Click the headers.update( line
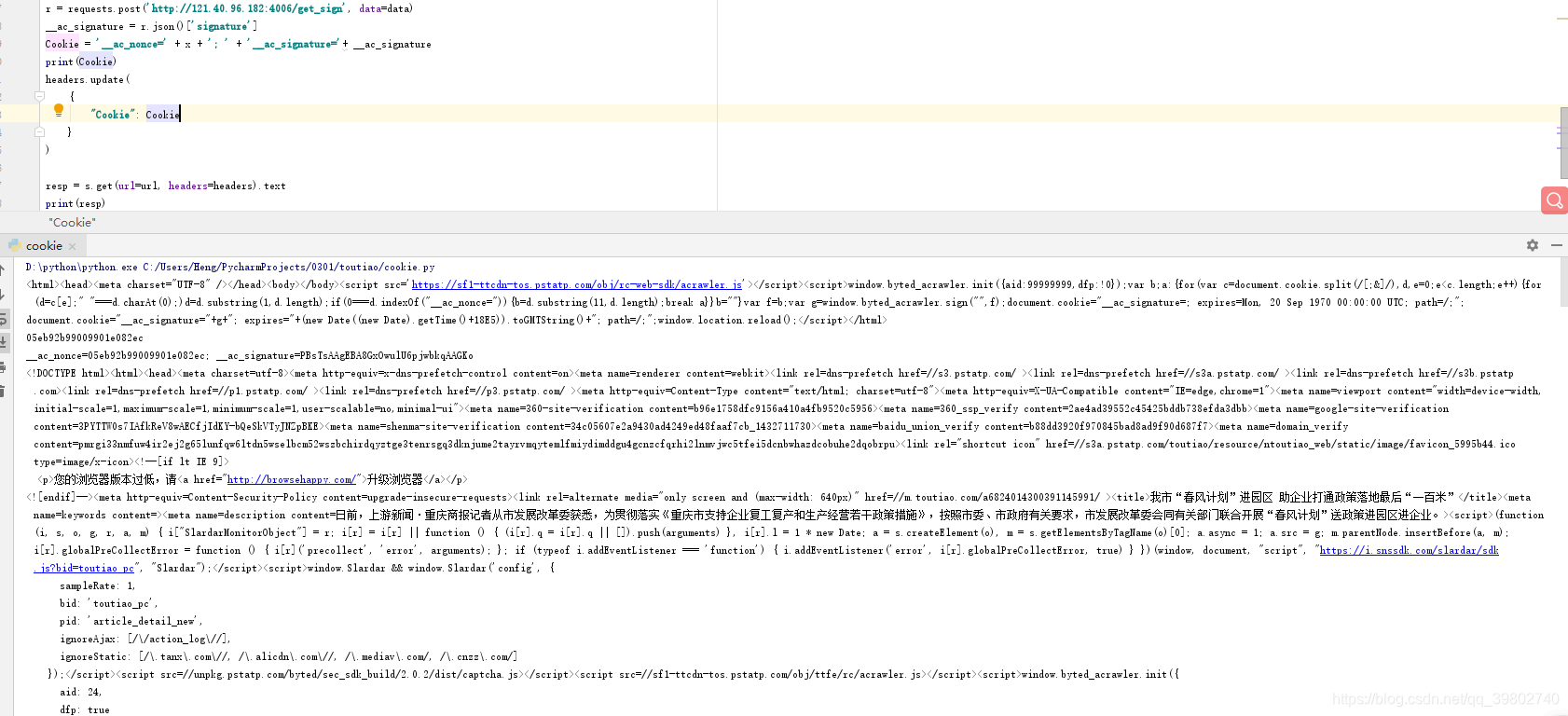 point(88,79)
